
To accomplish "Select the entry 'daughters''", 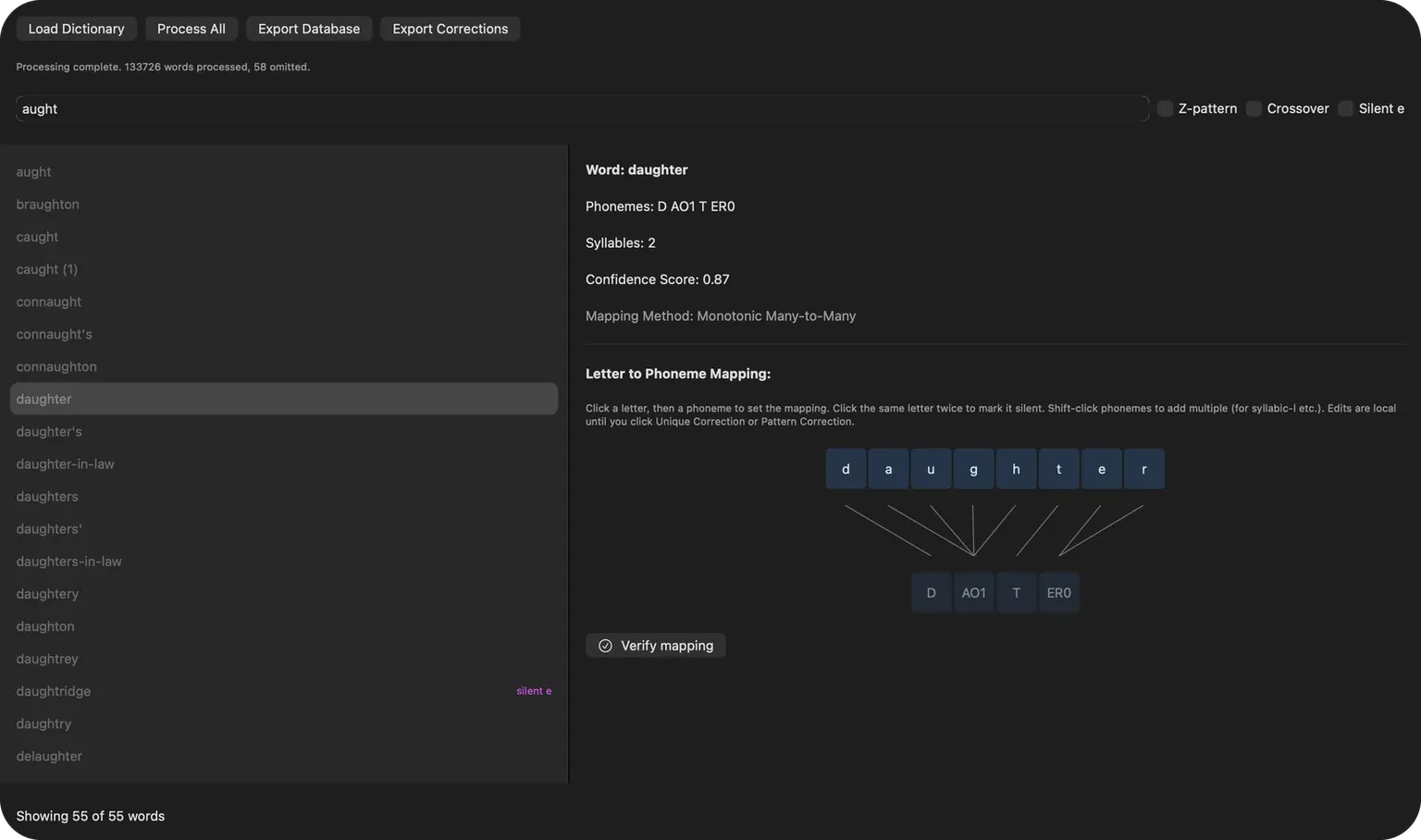I will pos(284,529).
